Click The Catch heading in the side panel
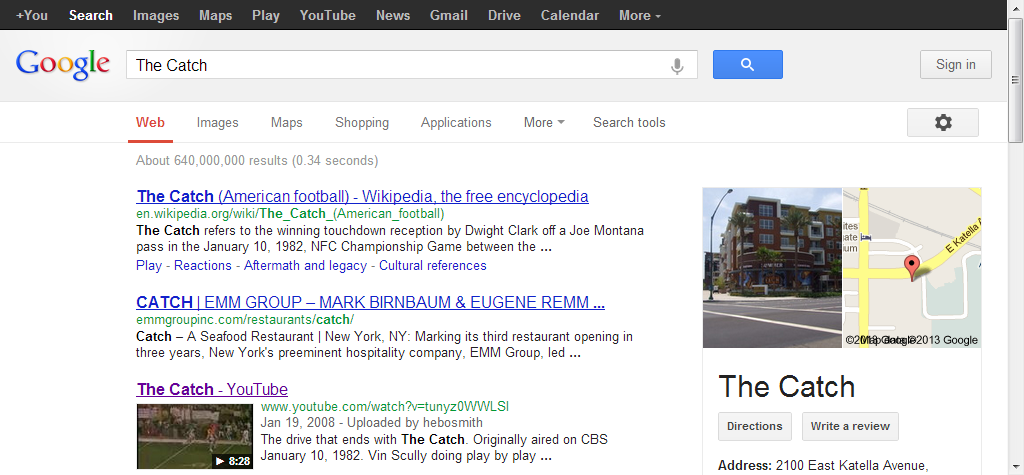 pos(786,387)
